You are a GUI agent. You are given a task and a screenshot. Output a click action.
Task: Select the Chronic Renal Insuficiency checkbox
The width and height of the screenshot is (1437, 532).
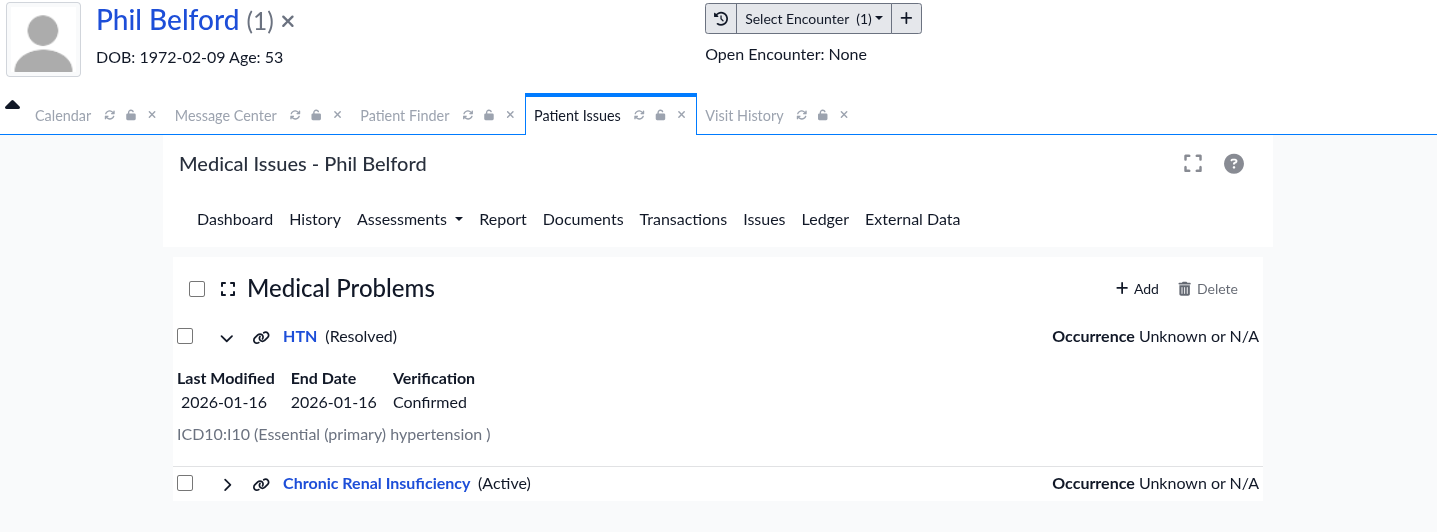[x=185, y=484]
